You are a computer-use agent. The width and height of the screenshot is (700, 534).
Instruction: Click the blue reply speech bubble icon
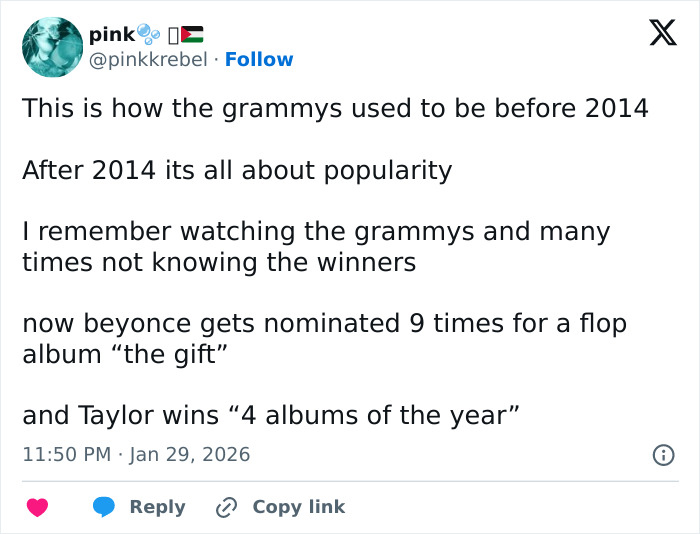point(104,507)
